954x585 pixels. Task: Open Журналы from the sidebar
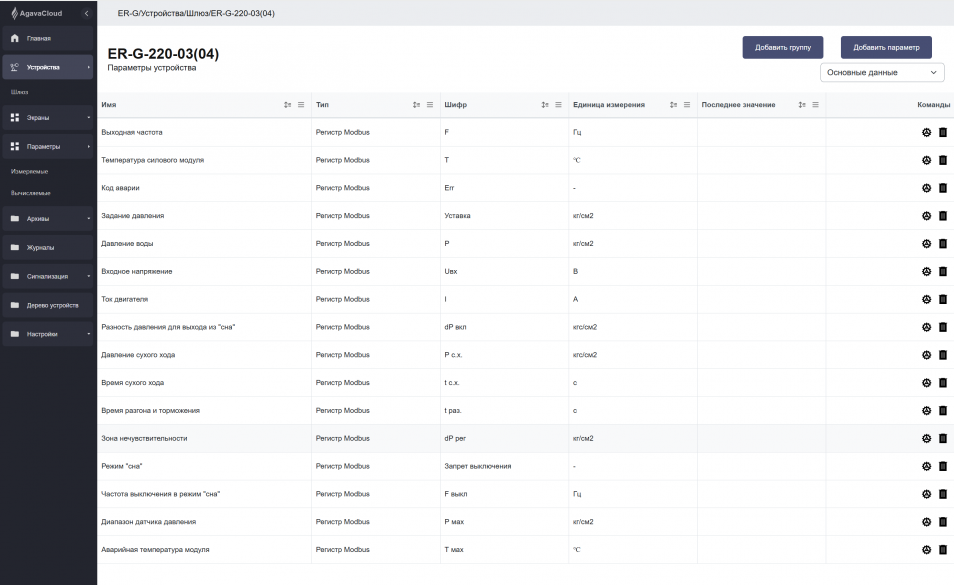47,247
